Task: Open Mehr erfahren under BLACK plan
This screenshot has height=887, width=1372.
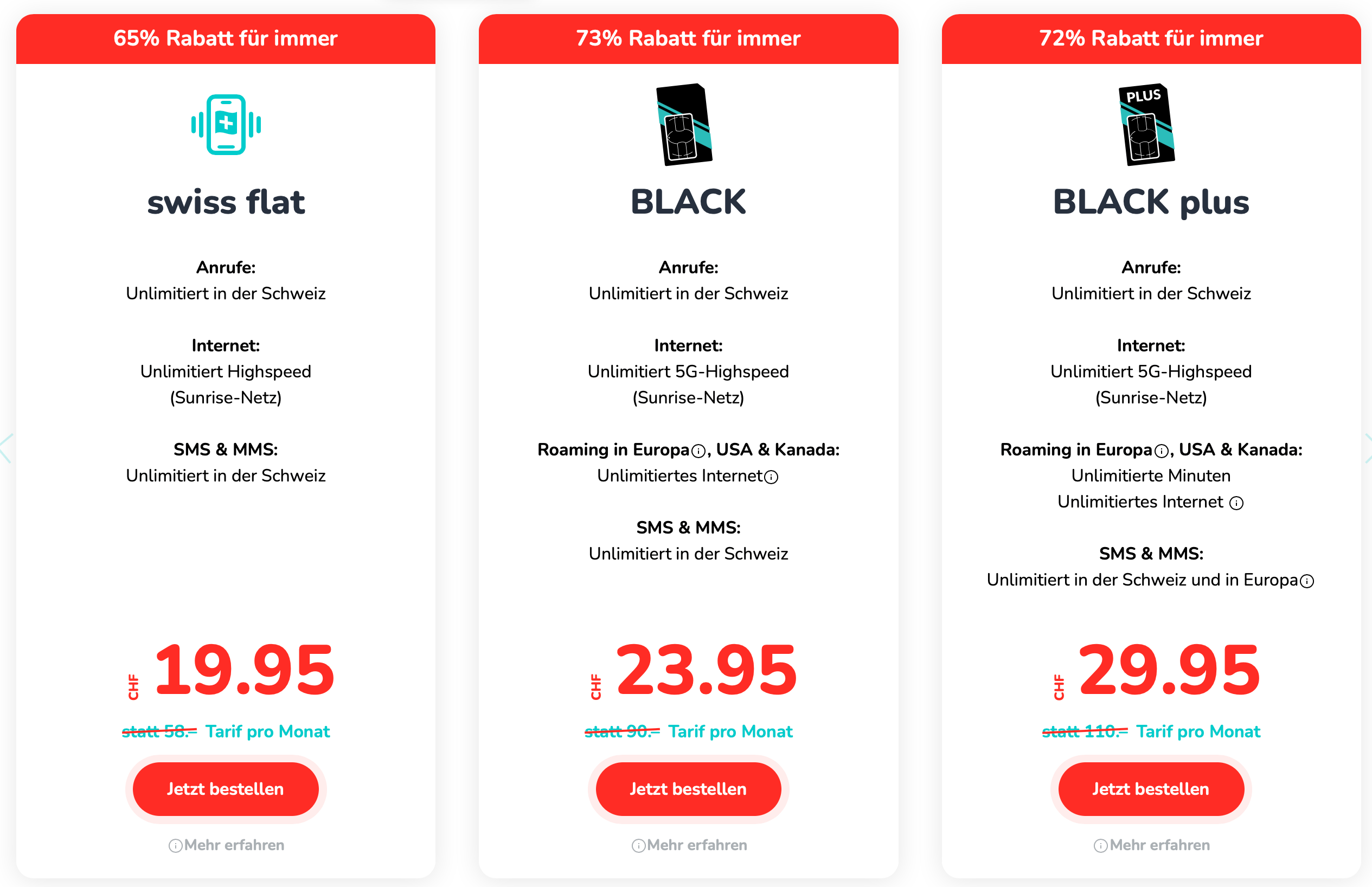Action: coord(689,845)
